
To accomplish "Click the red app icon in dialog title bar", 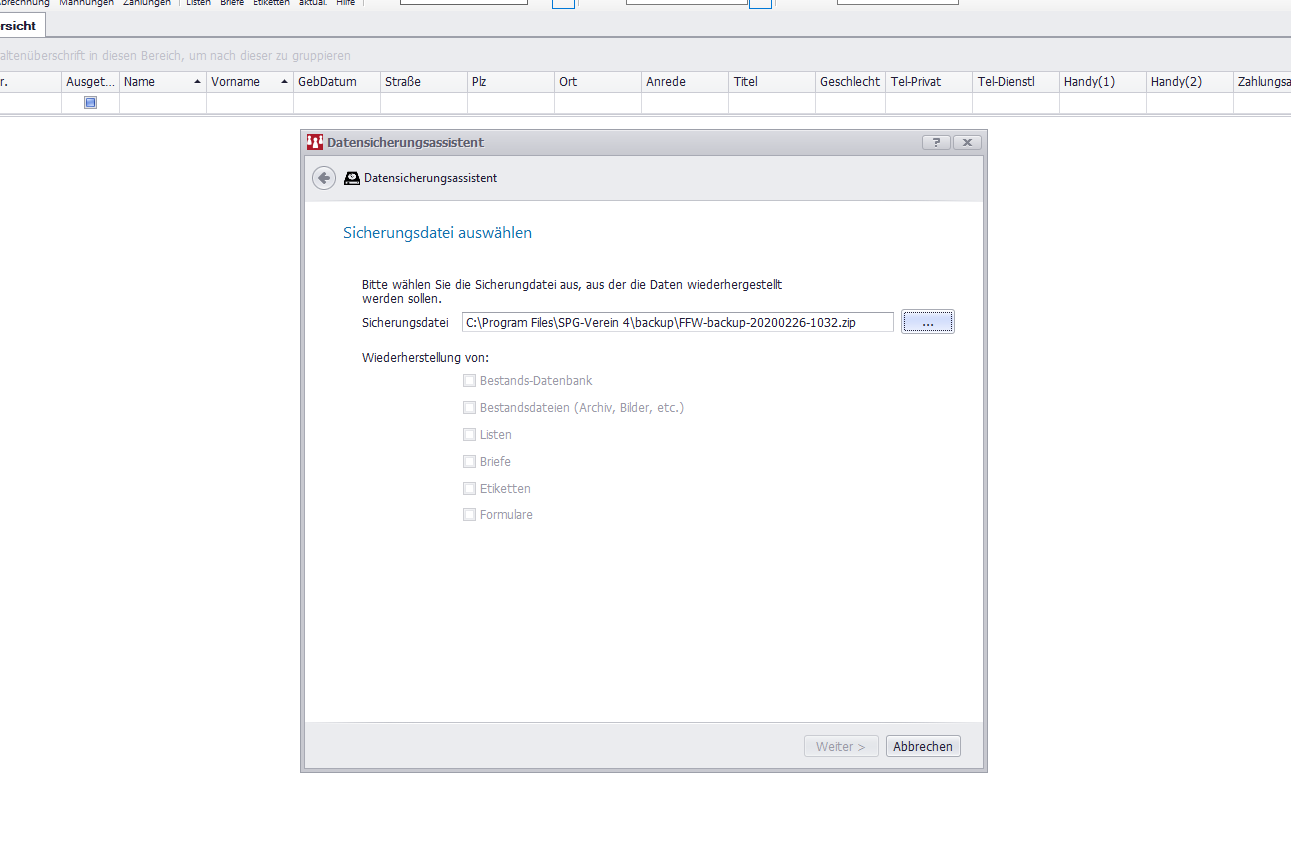I will coord(315,142).
